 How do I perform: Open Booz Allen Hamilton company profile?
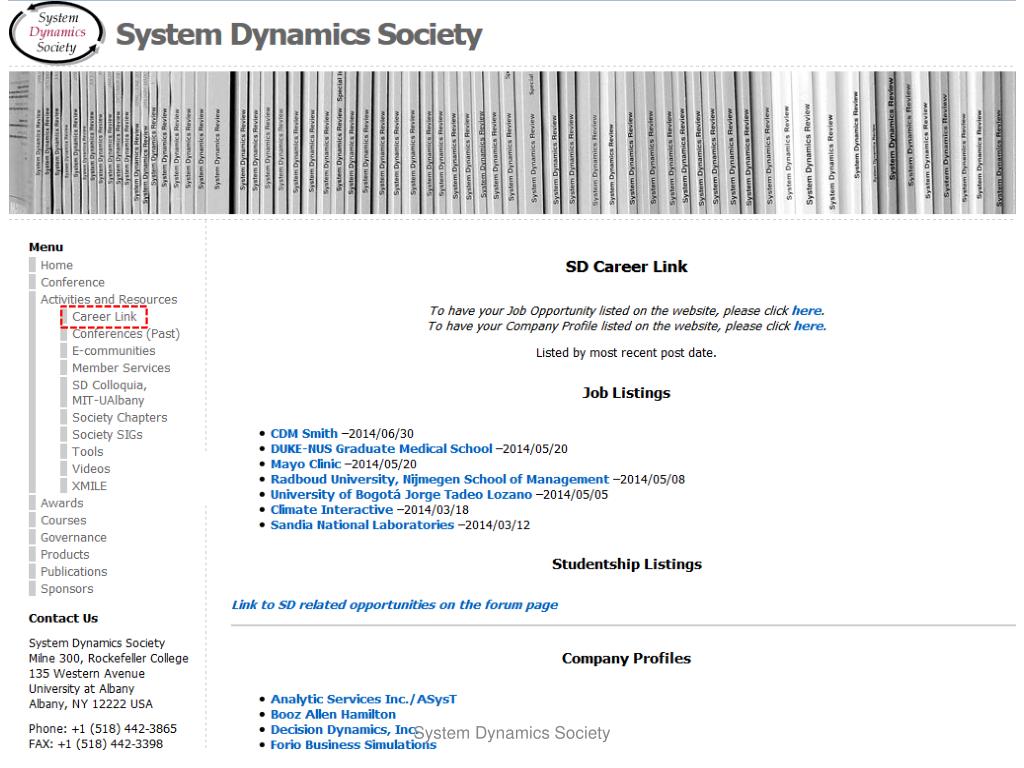333,714
